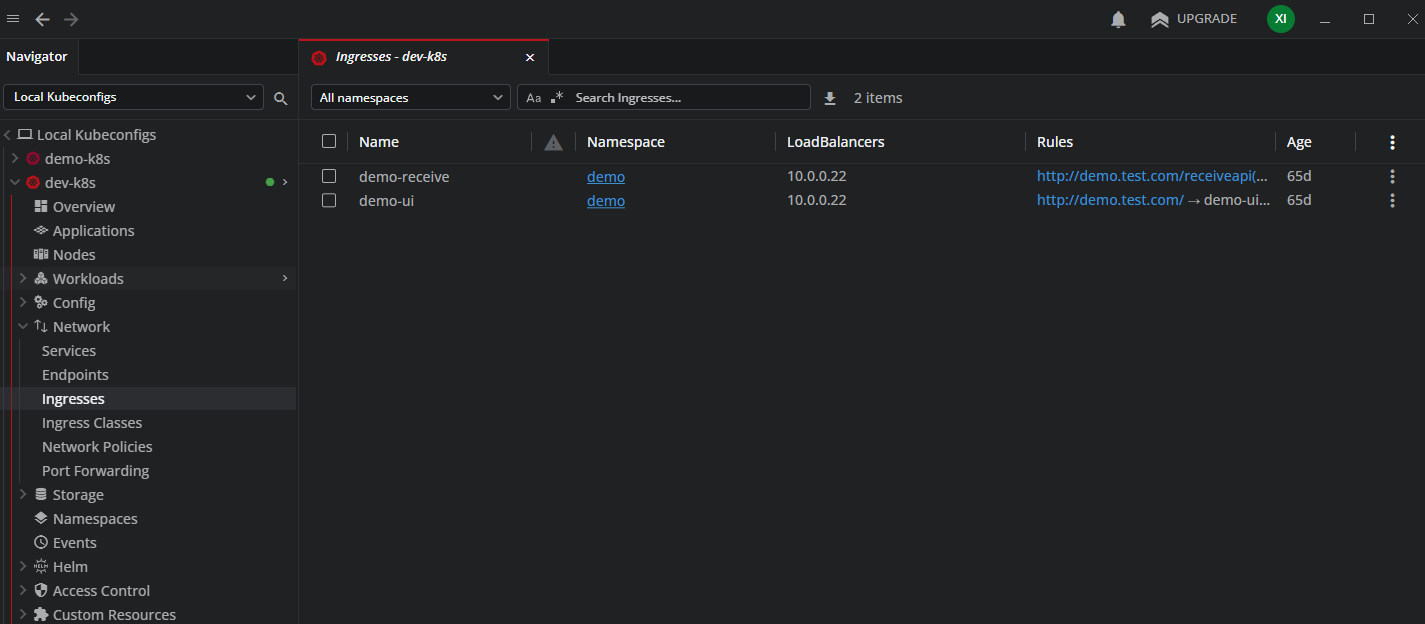Open Services under Network

point(69,351)
